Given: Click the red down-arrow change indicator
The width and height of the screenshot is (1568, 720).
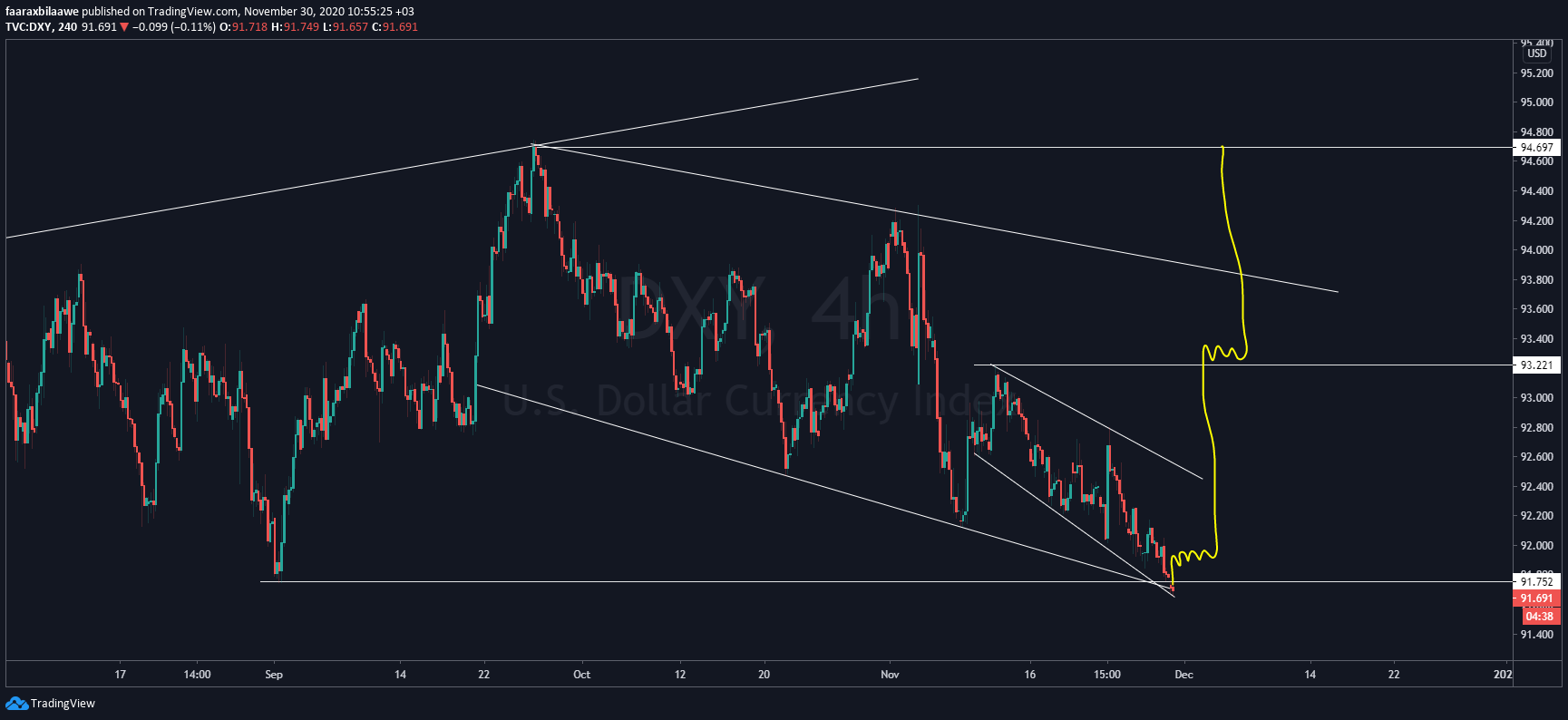Looking at the screenshot, I should click(124, 27).
